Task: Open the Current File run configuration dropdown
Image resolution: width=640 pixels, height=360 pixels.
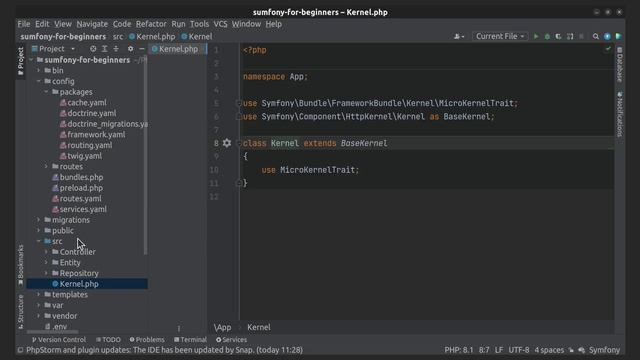Action: tap(500, 36)
